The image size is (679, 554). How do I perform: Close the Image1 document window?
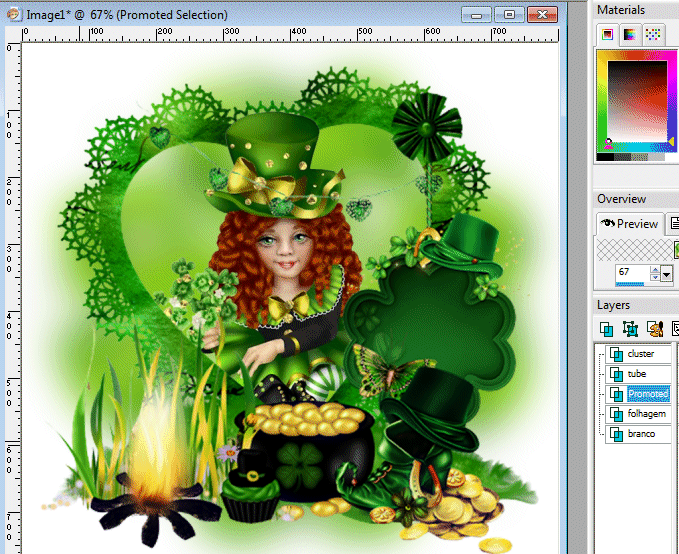point(542,15)
